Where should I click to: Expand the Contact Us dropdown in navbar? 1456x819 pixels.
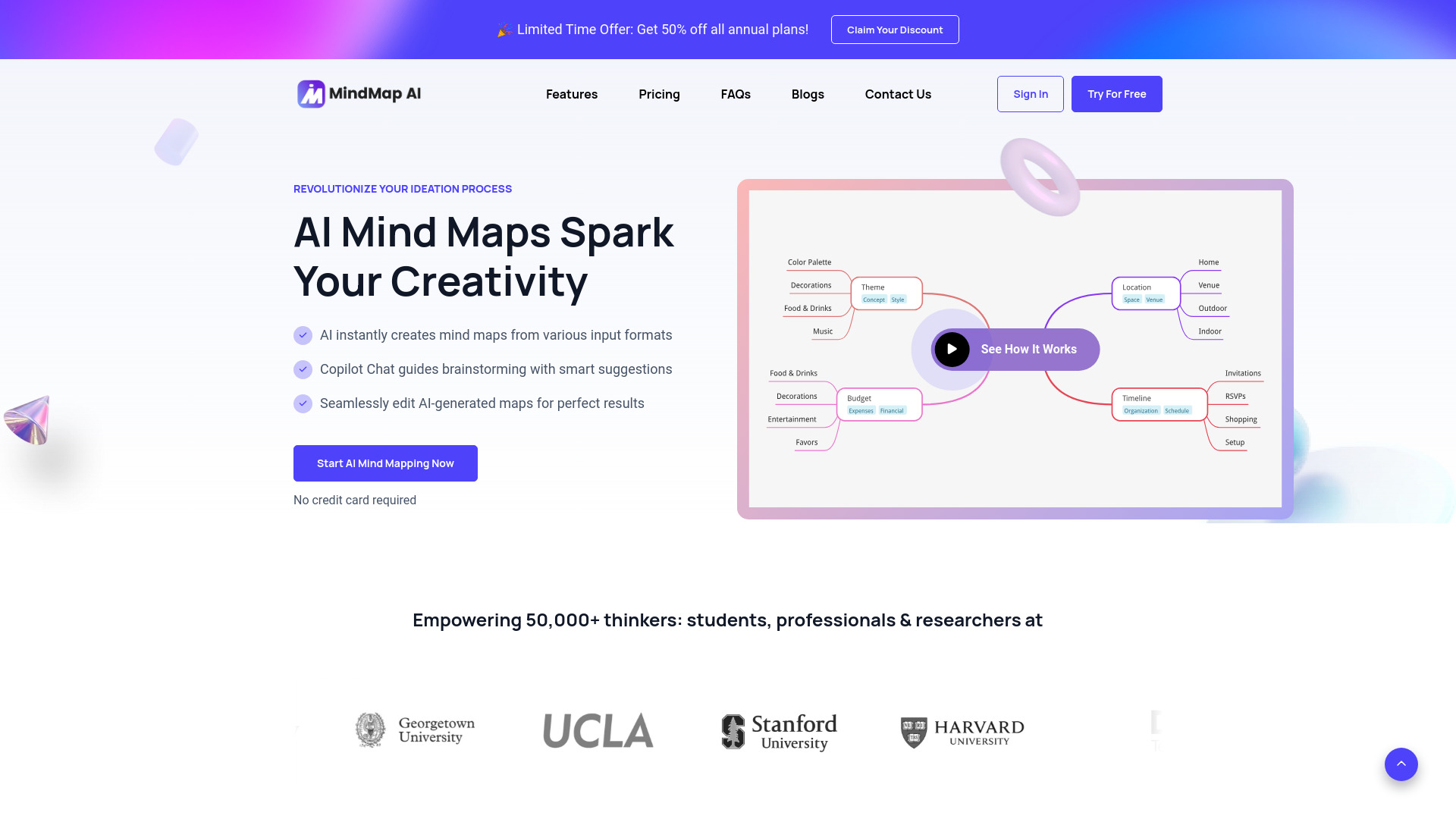(898, 94)
